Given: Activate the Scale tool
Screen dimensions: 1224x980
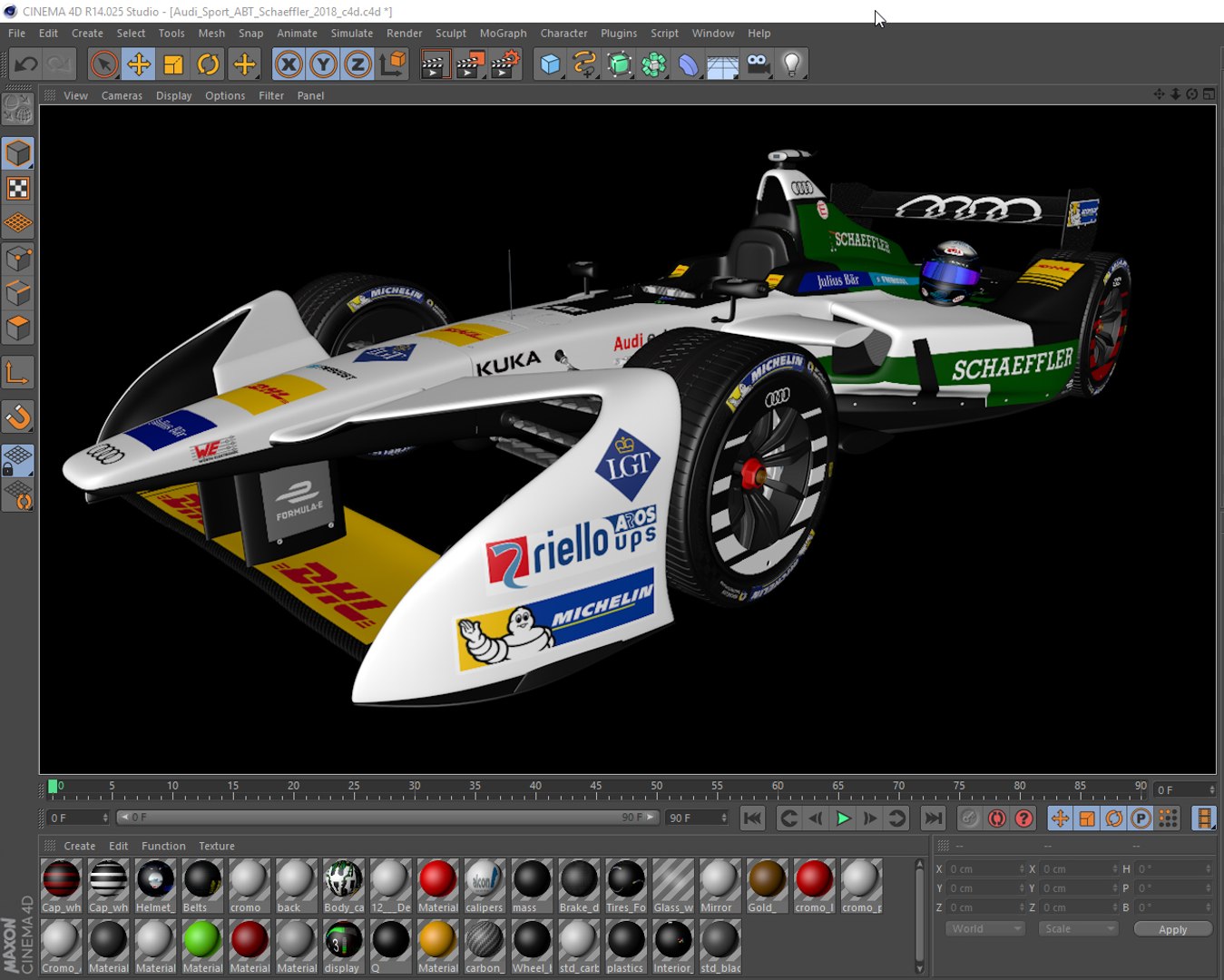Looking at the screenshot, I should tap(173, 64).
